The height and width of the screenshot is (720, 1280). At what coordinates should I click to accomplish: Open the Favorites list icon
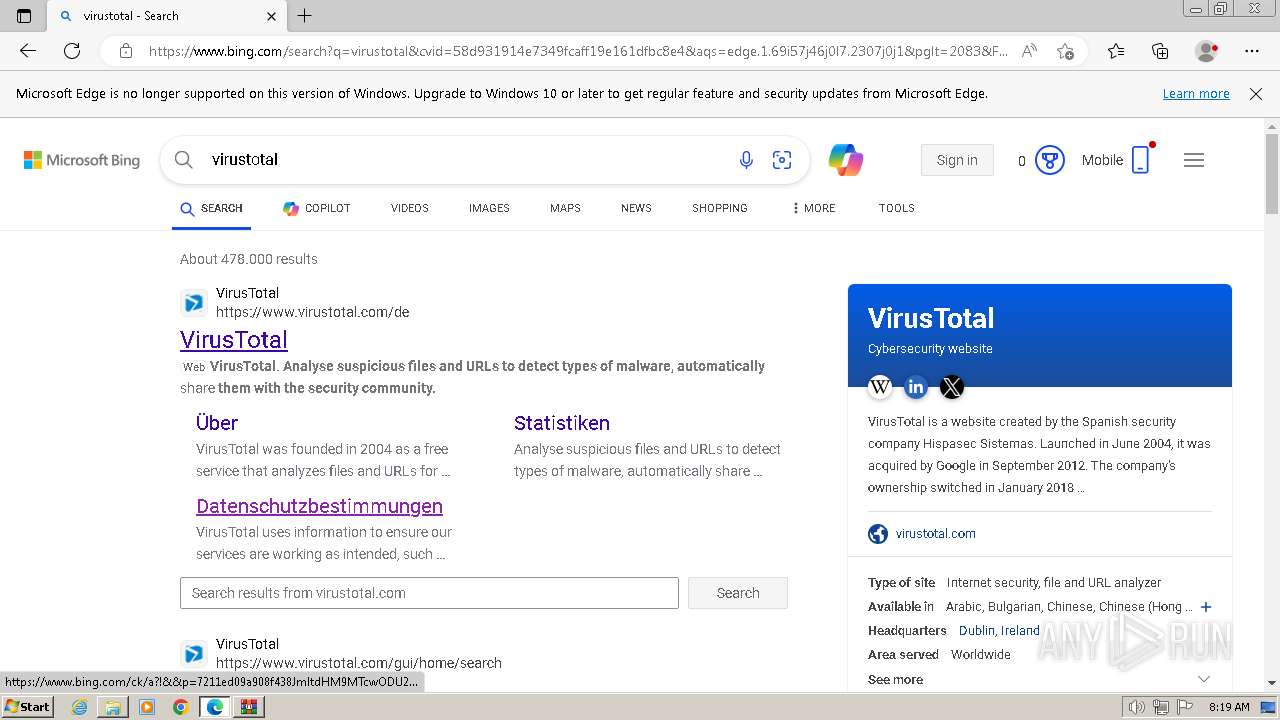click(1116, 51)
